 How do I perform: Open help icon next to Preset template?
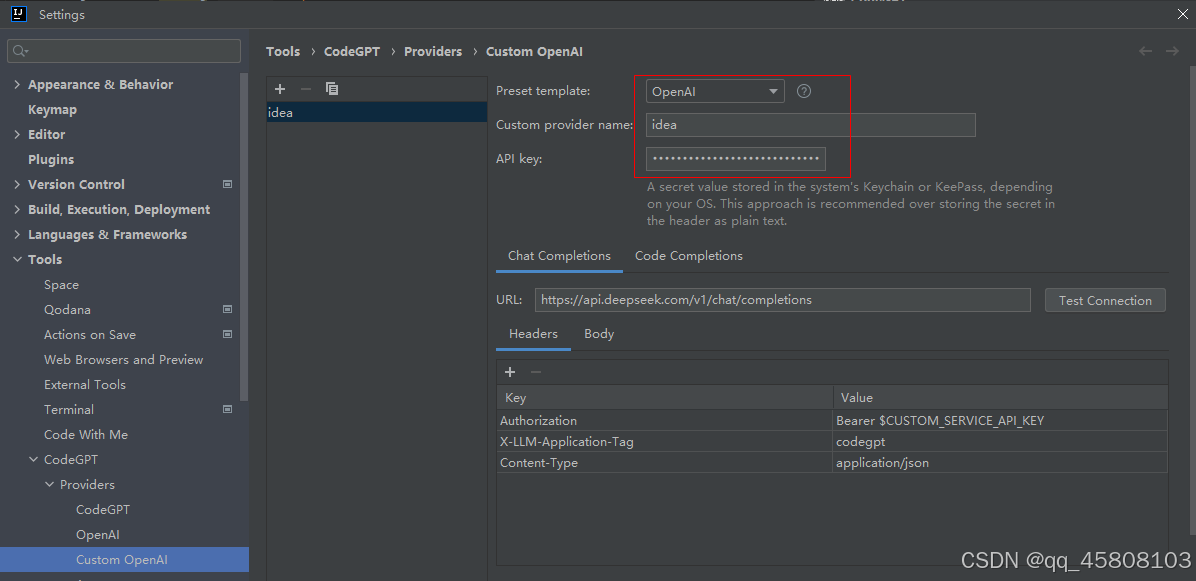pos(804,91)
